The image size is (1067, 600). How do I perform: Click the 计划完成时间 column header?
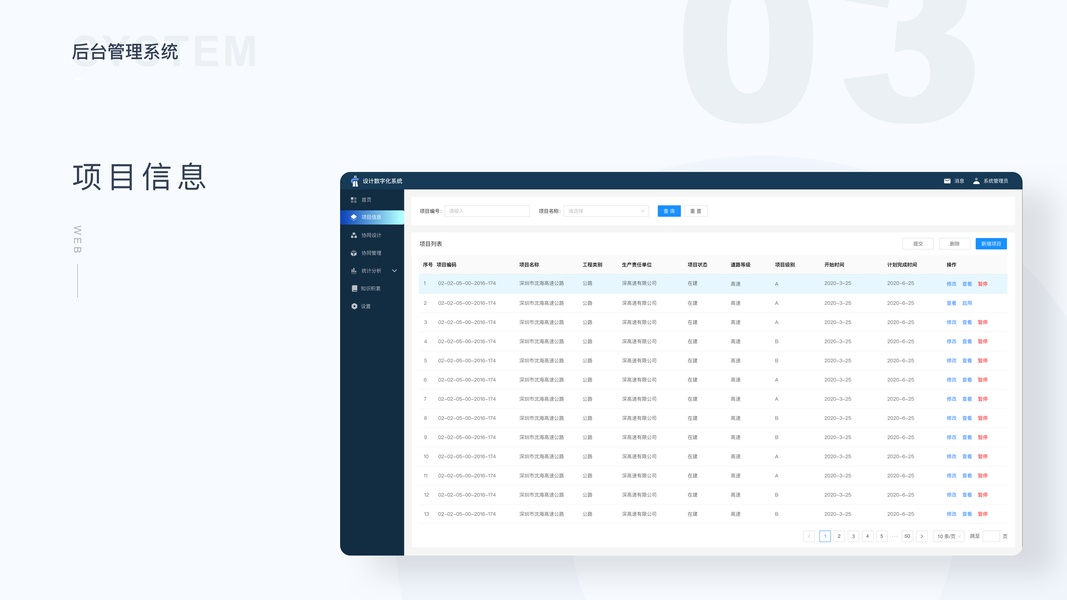click(x=902, y=265)
